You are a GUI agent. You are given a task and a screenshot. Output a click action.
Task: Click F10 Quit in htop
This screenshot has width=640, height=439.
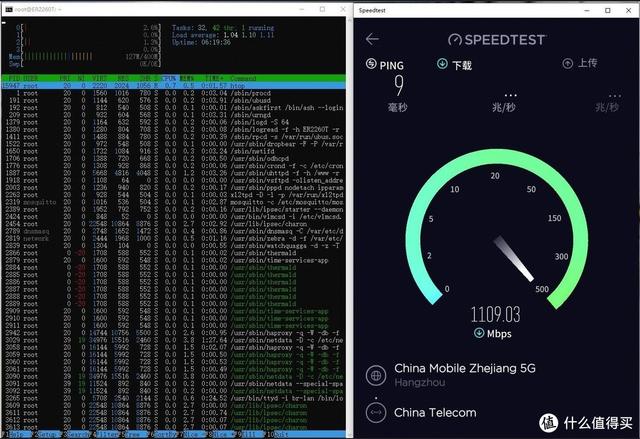[x=280, y=435]
